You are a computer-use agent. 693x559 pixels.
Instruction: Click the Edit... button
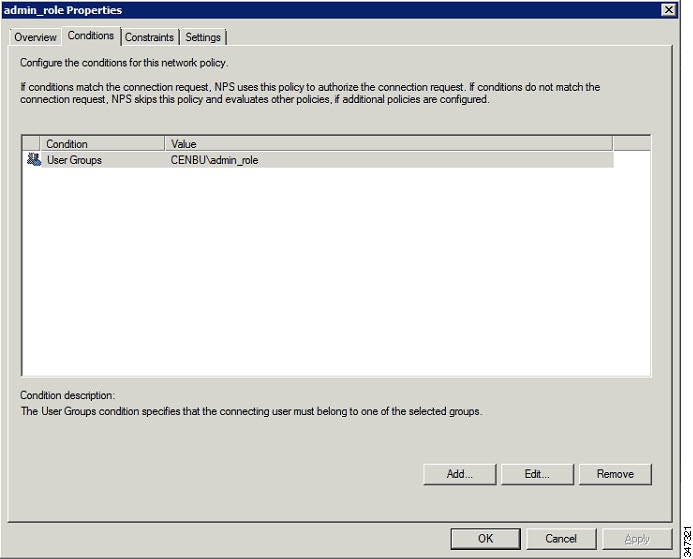(537, 474)
